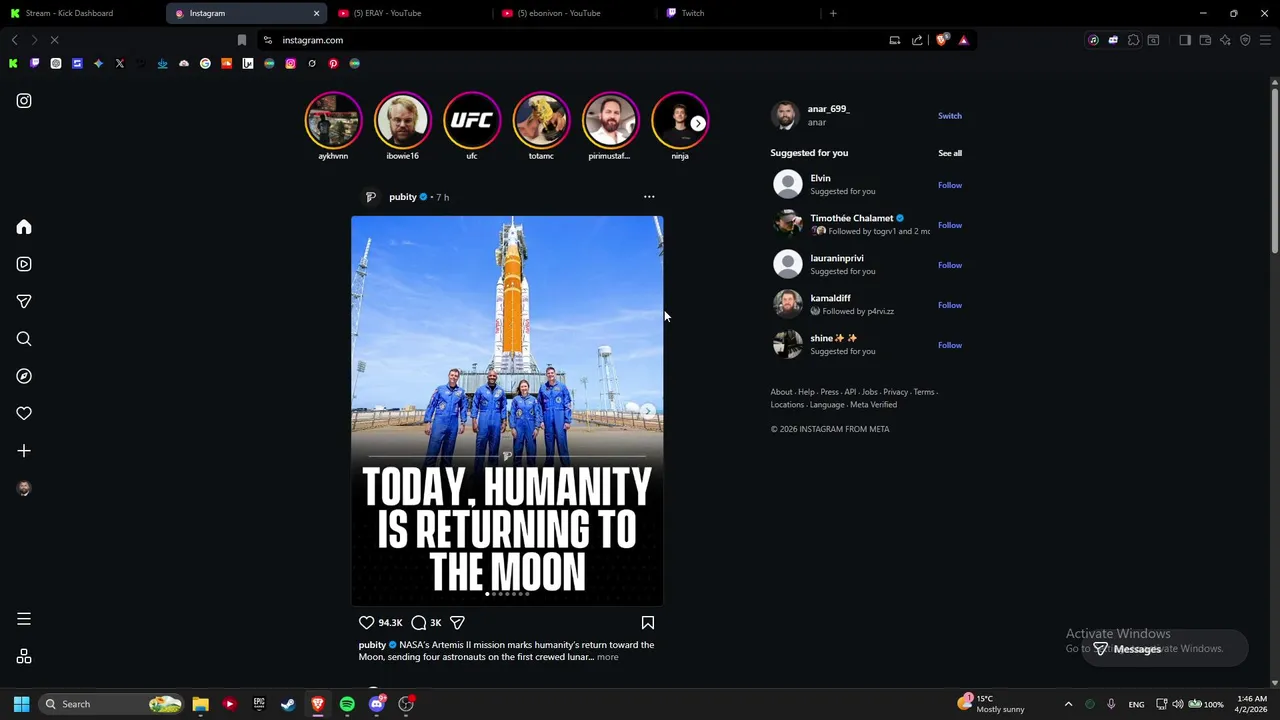Open browser Extensions puzzle icon
1280x720 pixels.
1133,40
